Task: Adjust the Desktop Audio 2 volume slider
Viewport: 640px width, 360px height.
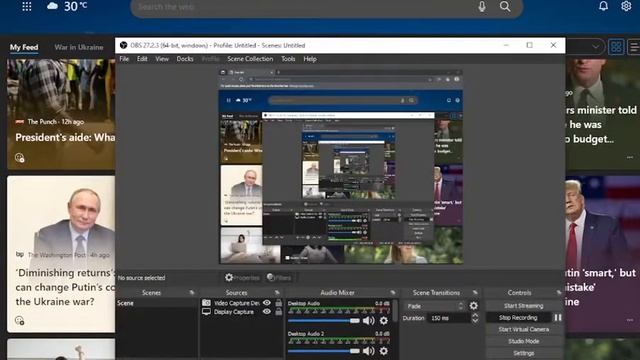Action: click(324, 351)
